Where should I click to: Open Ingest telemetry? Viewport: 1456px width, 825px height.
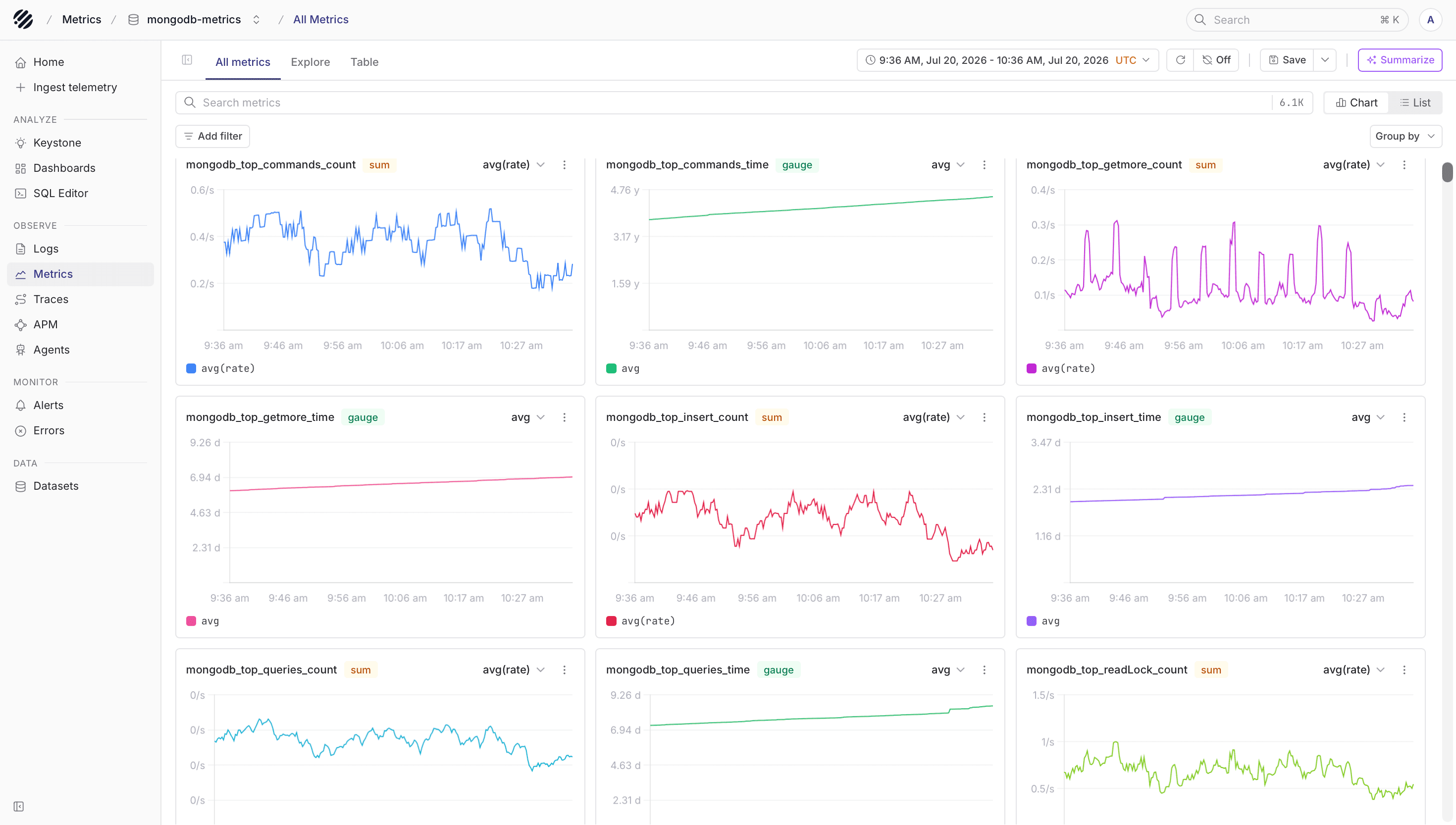(x=80, y=87)
